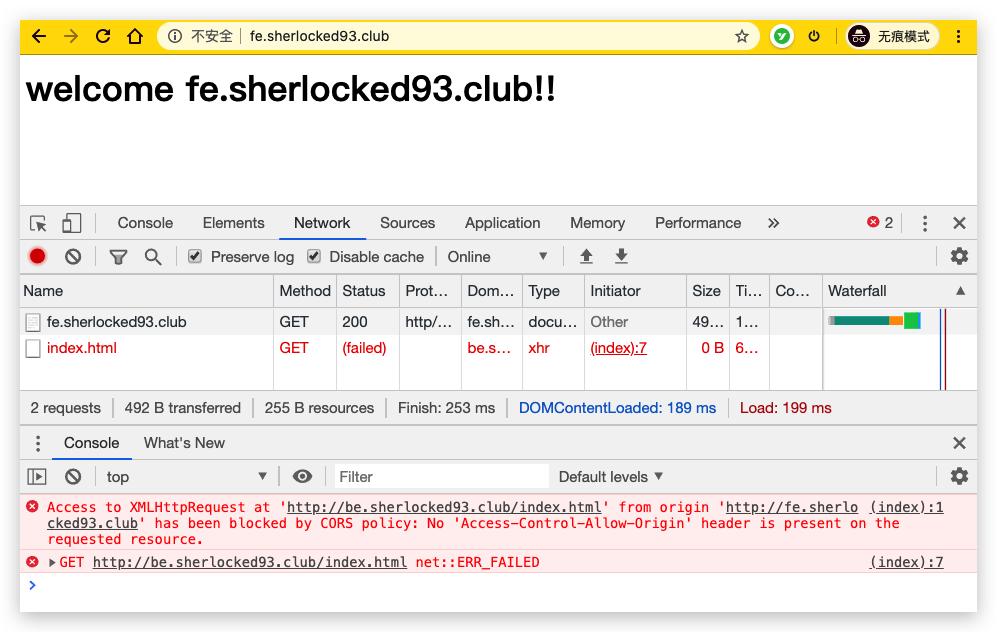Image resolution: width=997 pixels, height=632 pixels.
Task: Click the import HAR upload arrow
Action: (586, 257)
